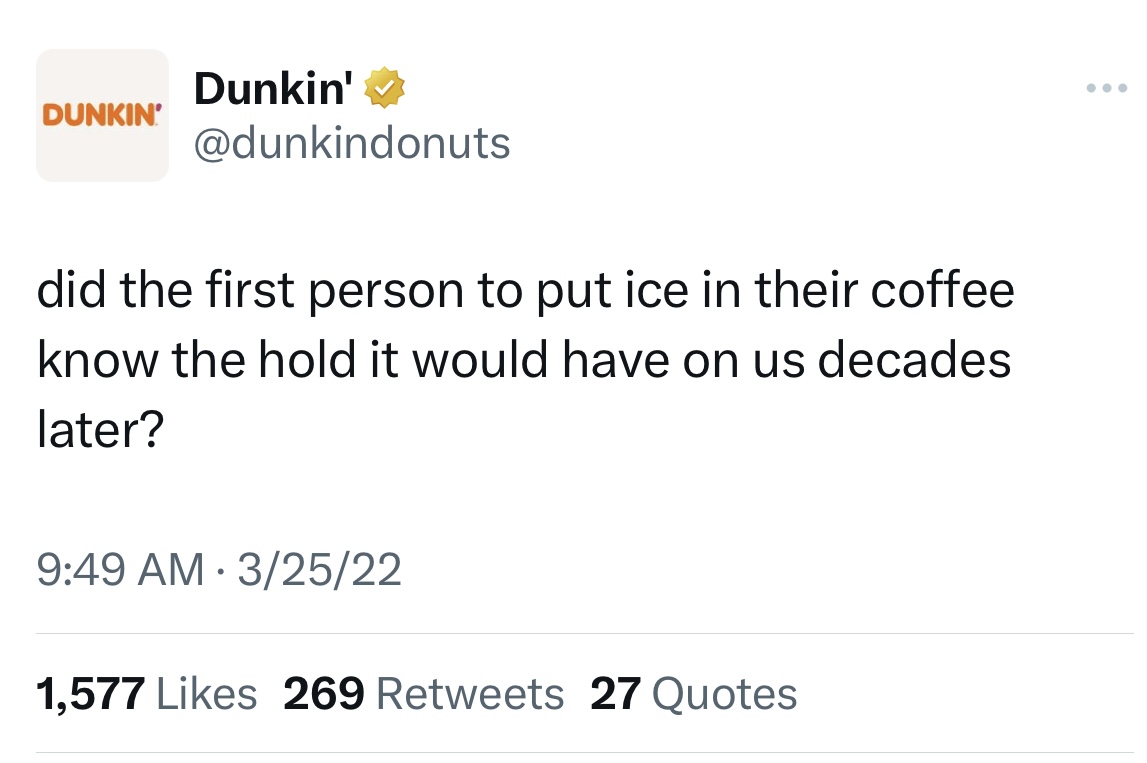This screenshot has height=763, width=1147.
Task: View the 27 Quotes list
Action: (x=693, y=693)
